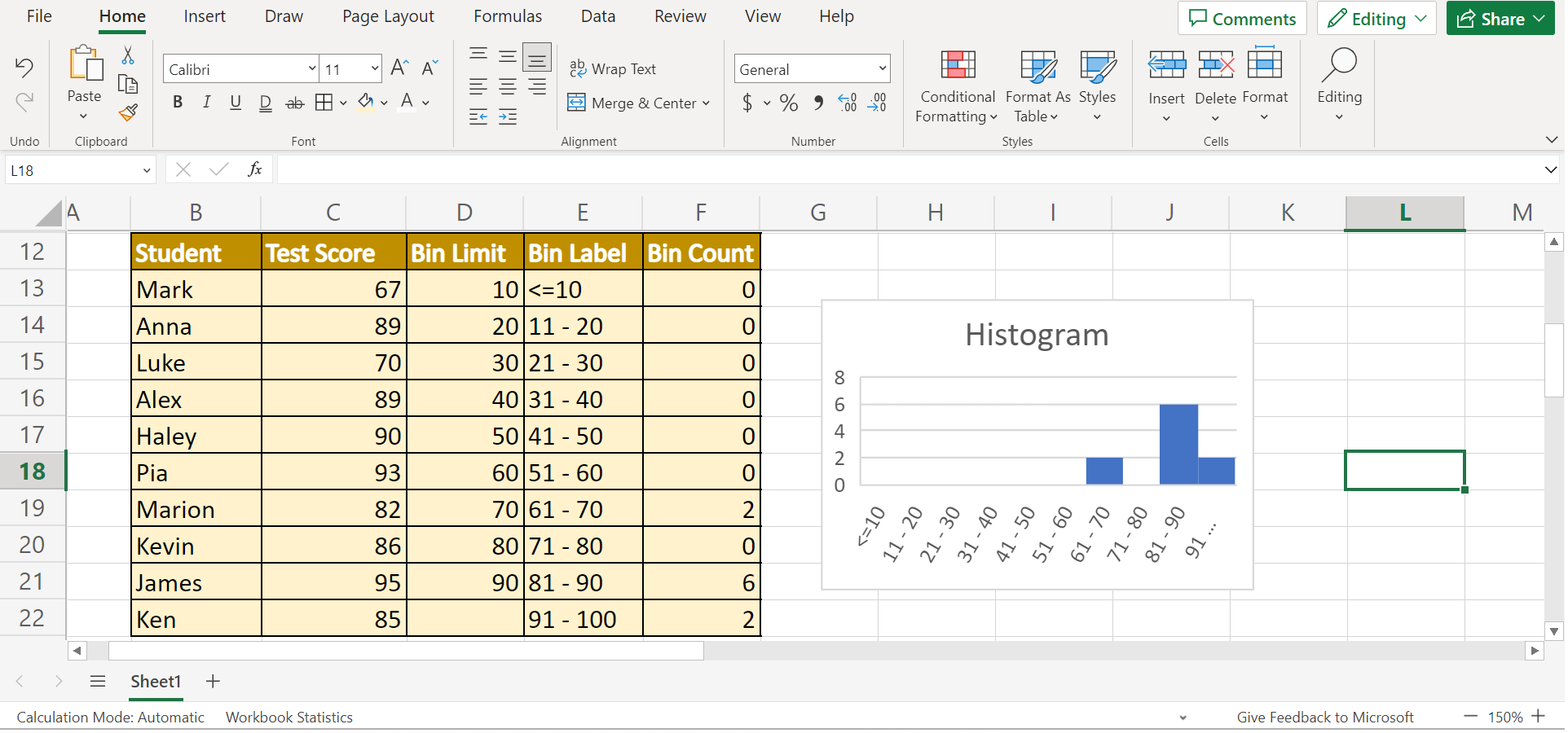Open the Page Layout tab
This screenshot has height=733, width=1568.
(388, 16)
